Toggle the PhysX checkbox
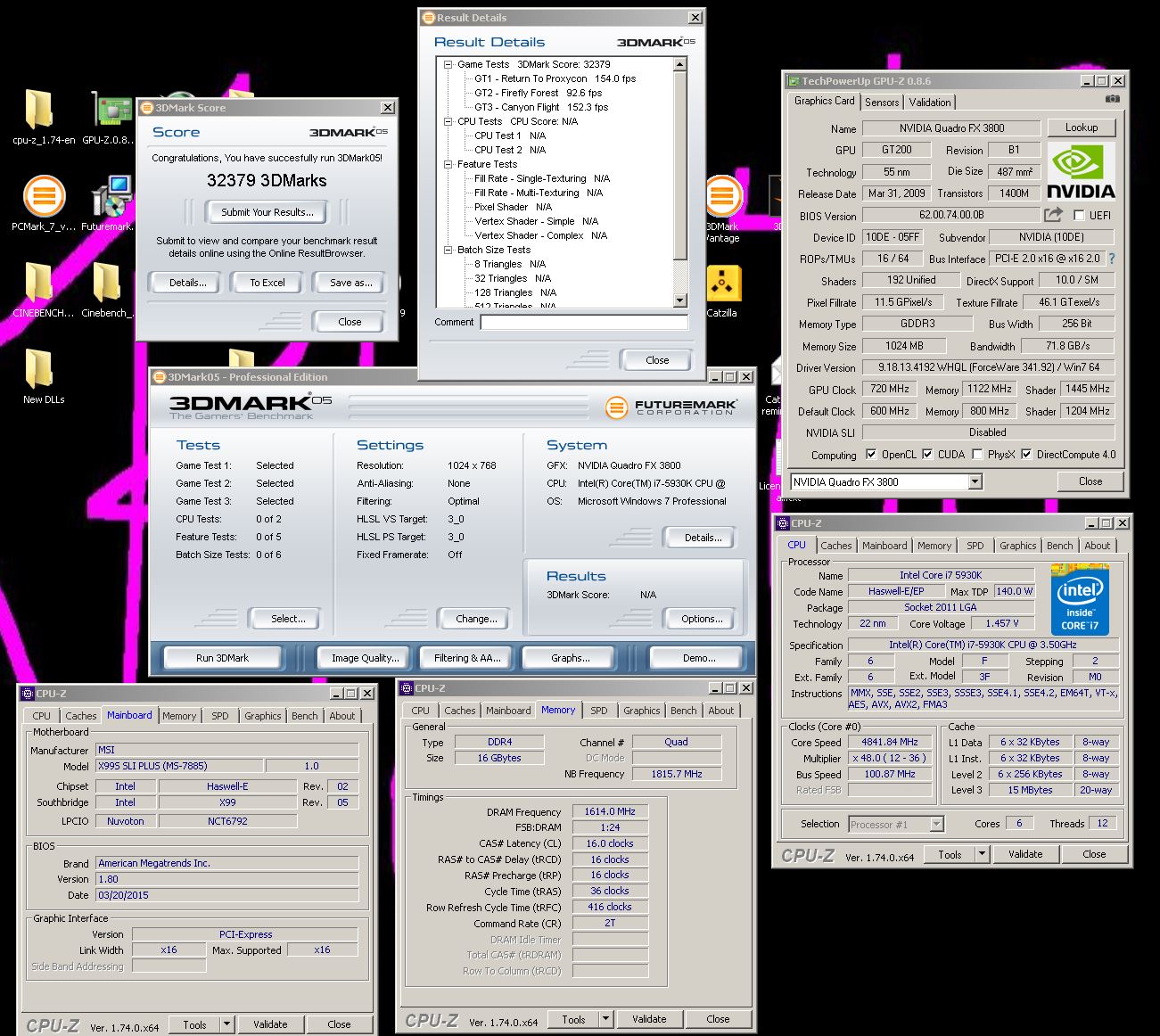 (977, 455)
